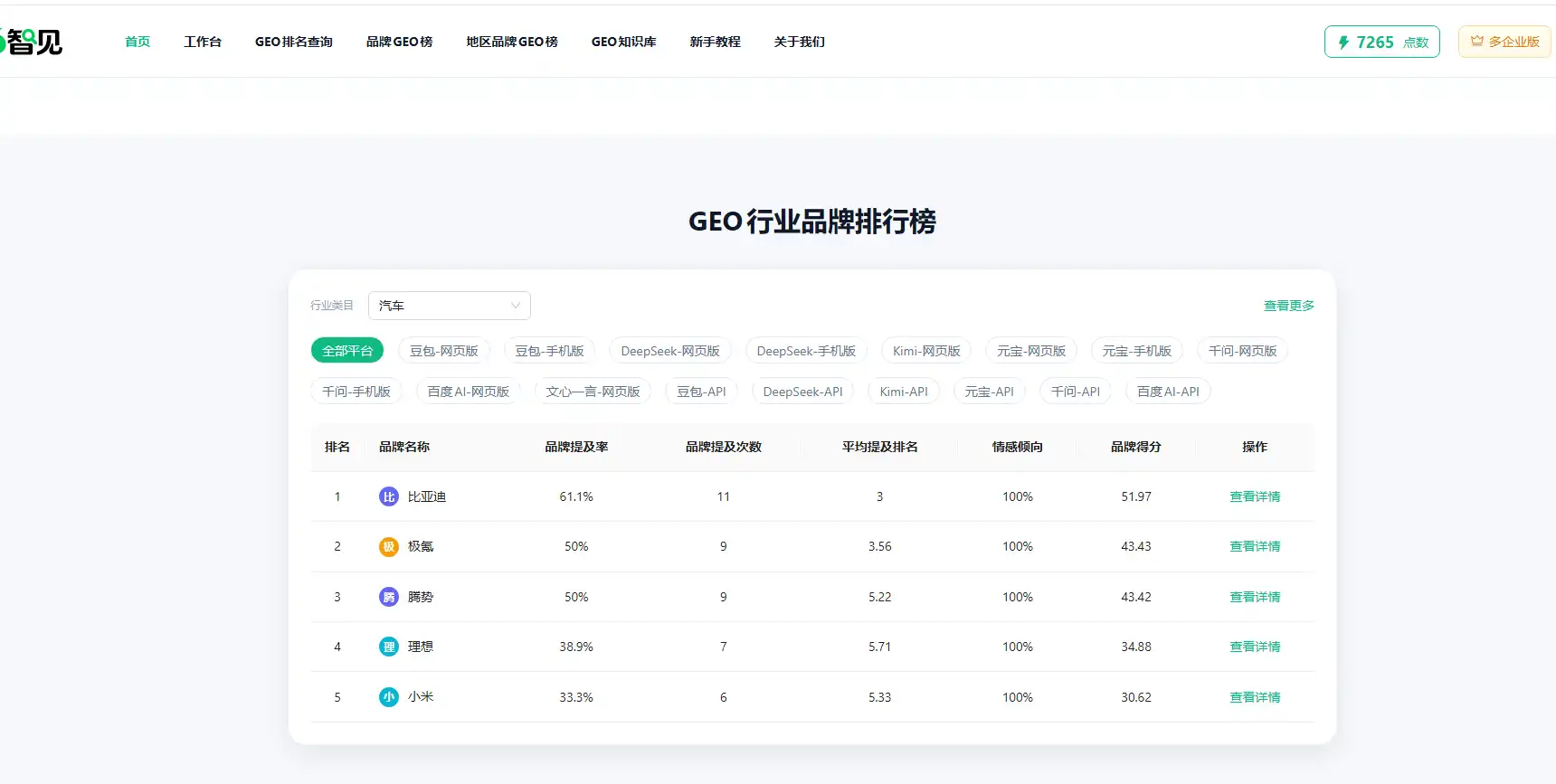Image resolution: width=1556 pixels, height=784 pixels.
Task: Choose the Kimi-API filter chip
Action: [x=904, y=392]
